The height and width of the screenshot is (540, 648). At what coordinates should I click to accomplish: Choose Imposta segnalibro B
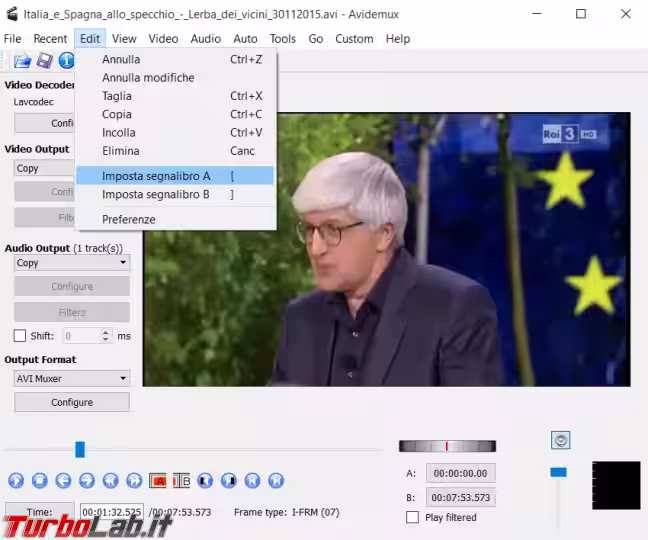click(x=175, y=194)
